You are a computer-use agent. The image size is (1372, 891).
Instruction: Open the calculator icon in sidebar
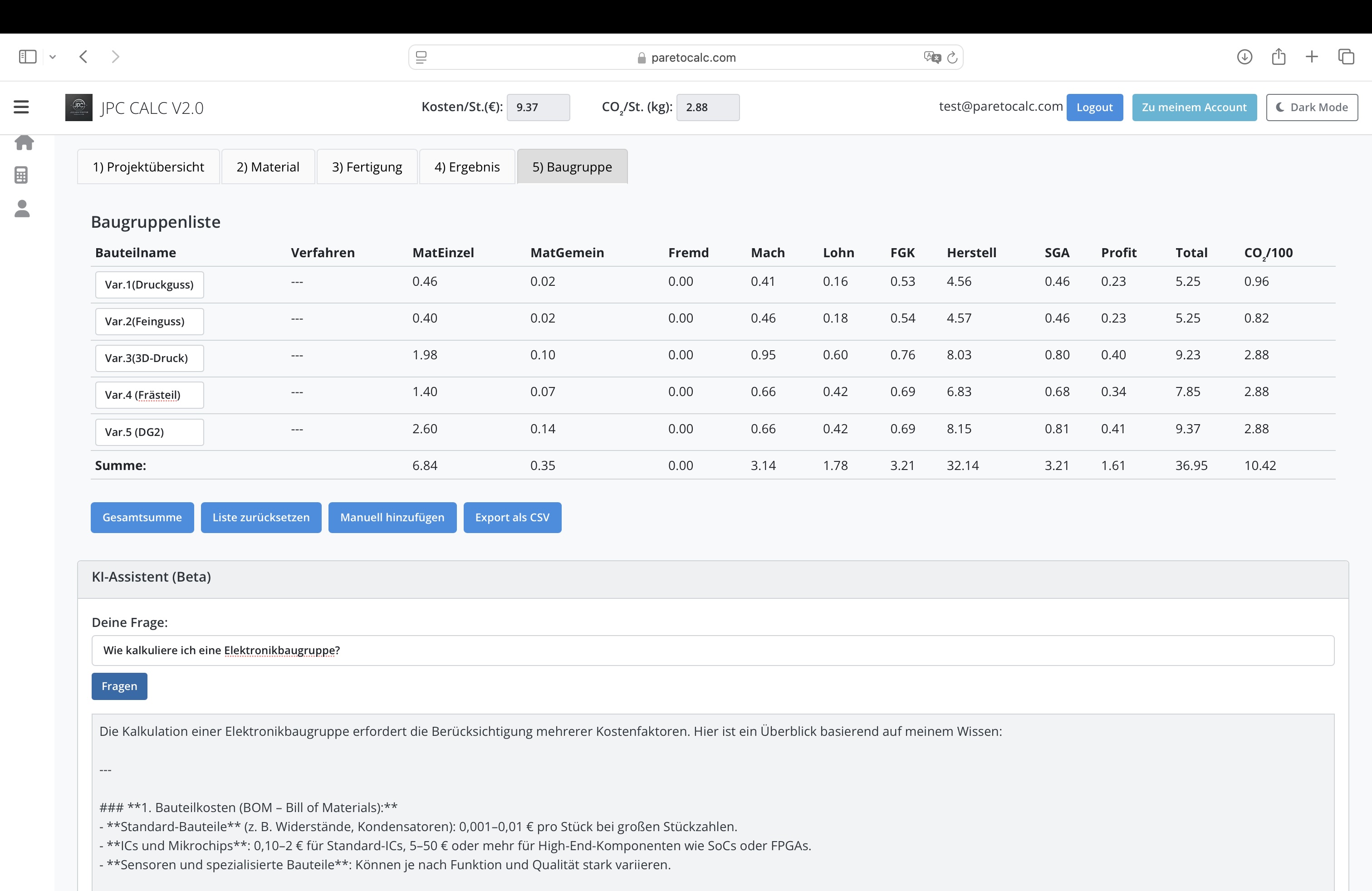coord(21,175)
